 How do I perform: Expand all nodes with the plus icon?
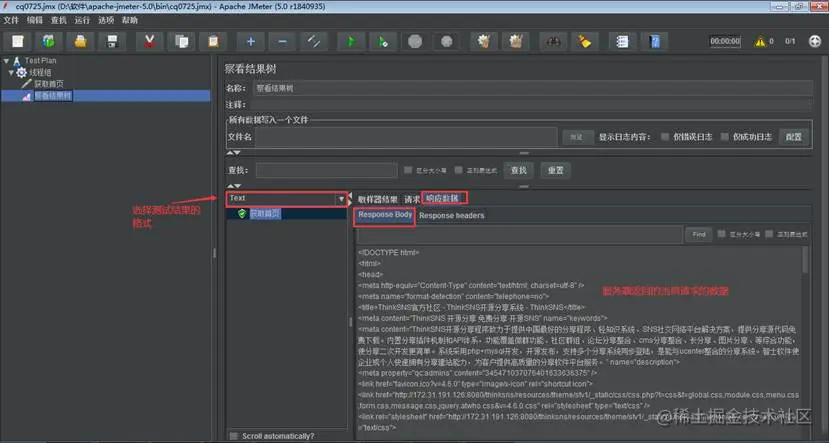(251, 41)
